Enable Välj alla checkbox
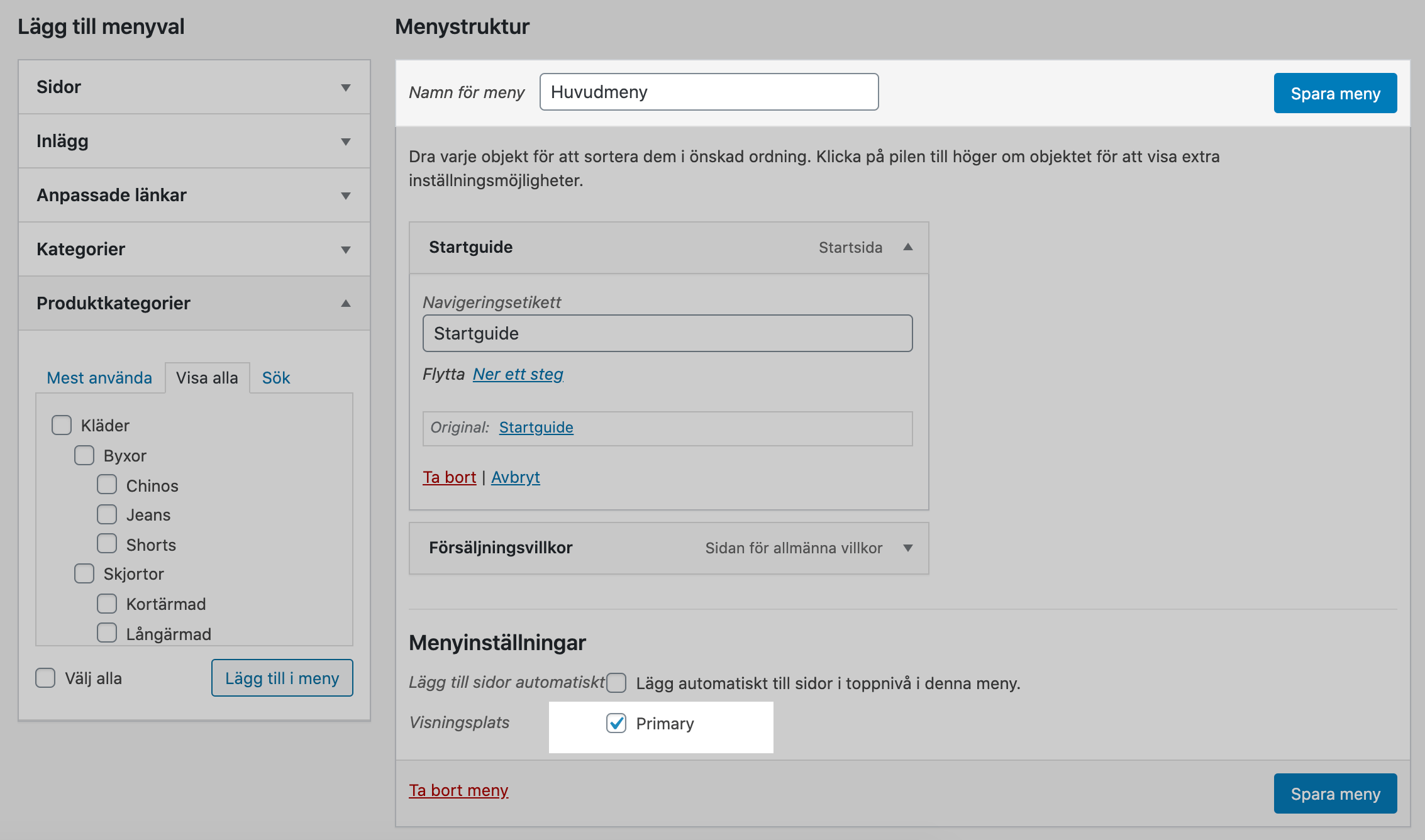 click(45, 678)
